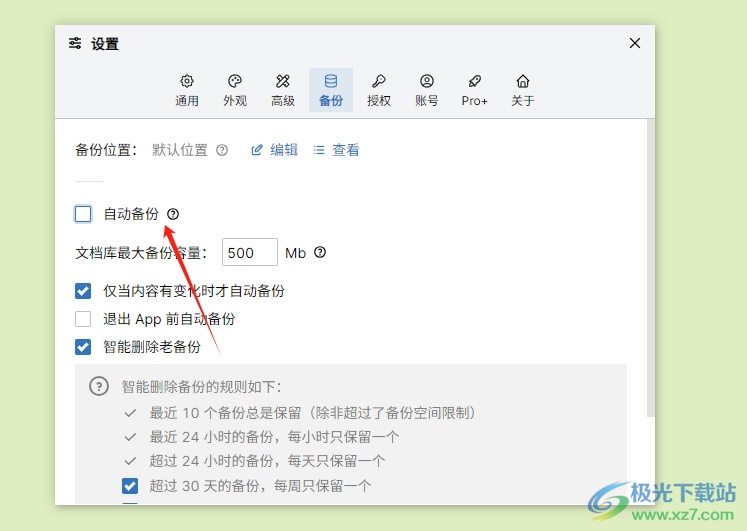The width and height of the screenshot is (747, 531).
Task: Uncheck 智能删除老备份 option
Action: click(83, 347)
